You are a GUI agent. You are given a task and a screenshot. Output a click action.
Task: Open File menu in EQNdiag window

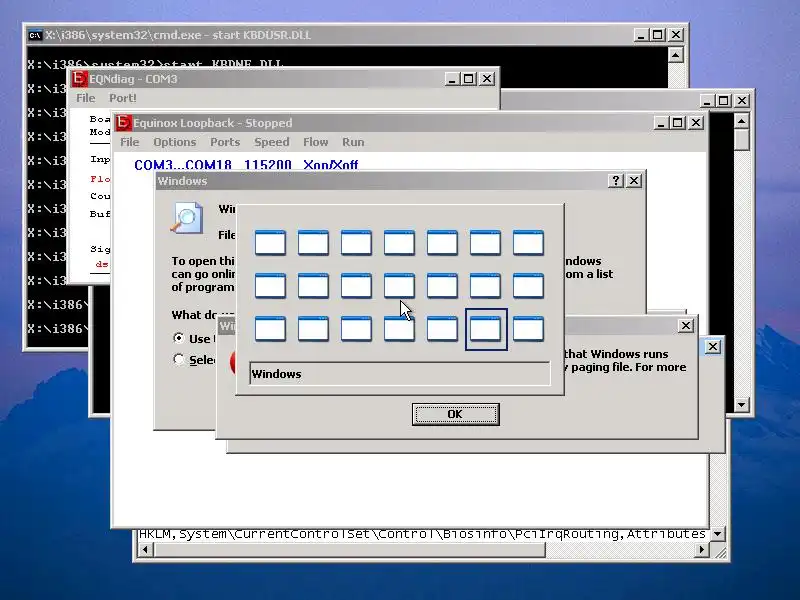coord(86,98)
